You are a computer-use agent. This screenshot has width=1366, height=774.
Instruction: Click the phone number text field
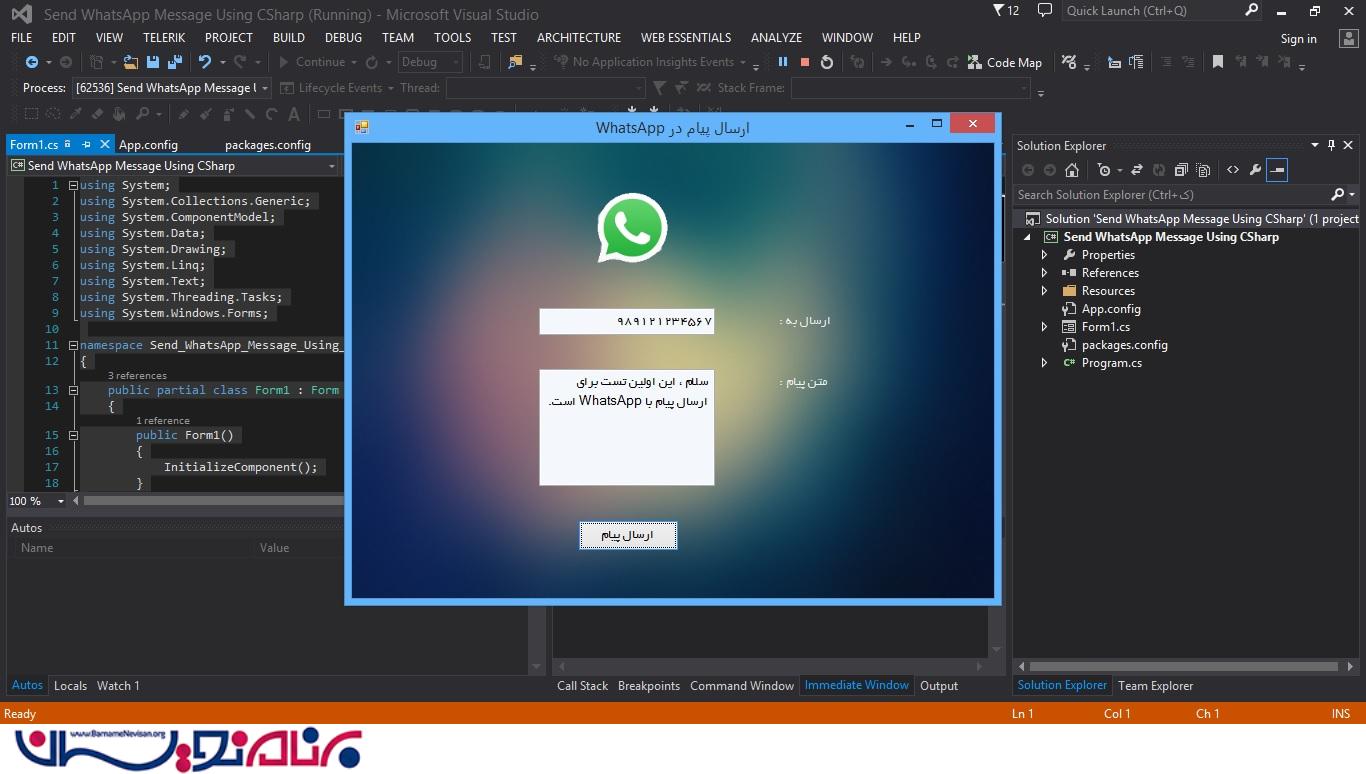pyautogui.click(x=626, y=321)
